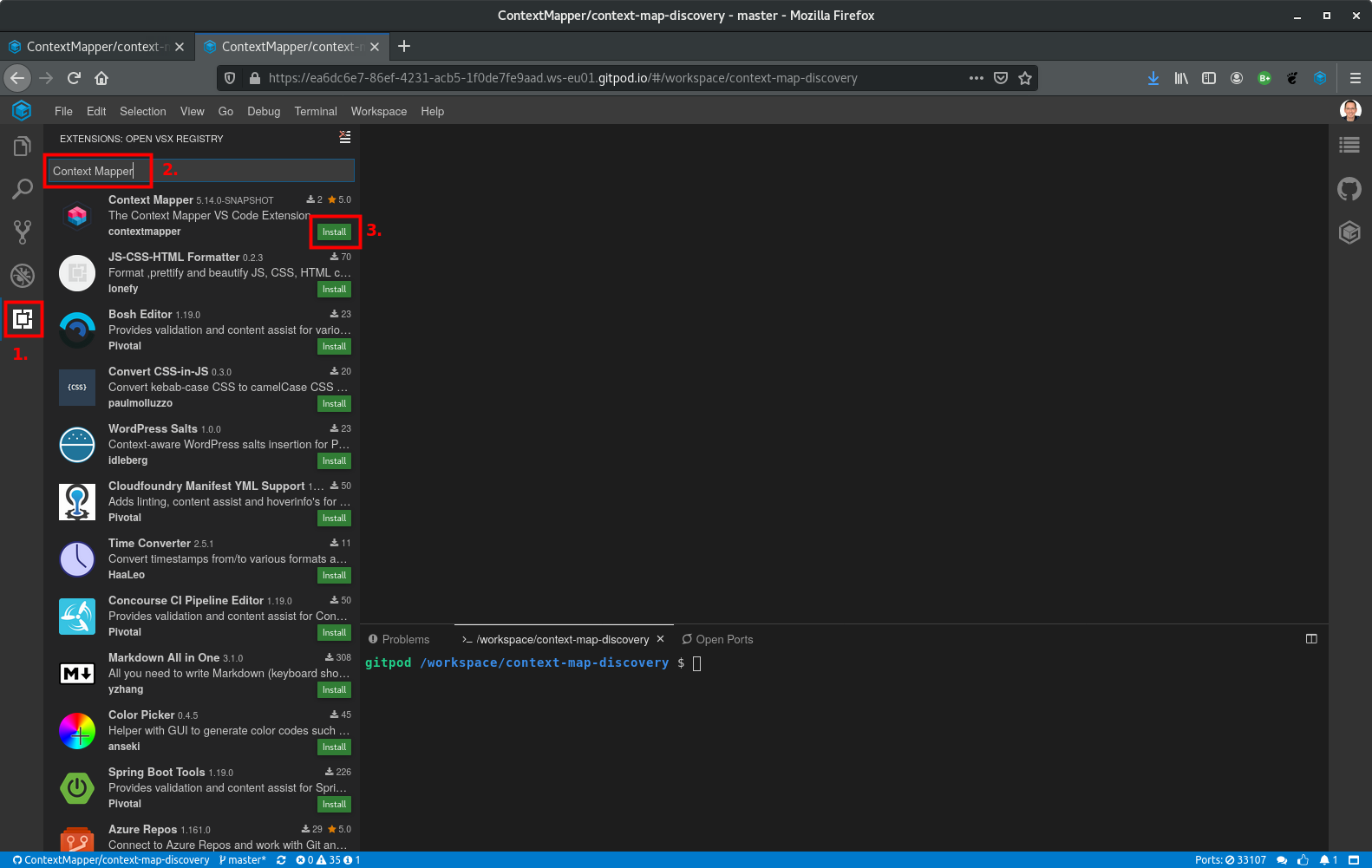Open the Search view in activity bar

point(23,189)
